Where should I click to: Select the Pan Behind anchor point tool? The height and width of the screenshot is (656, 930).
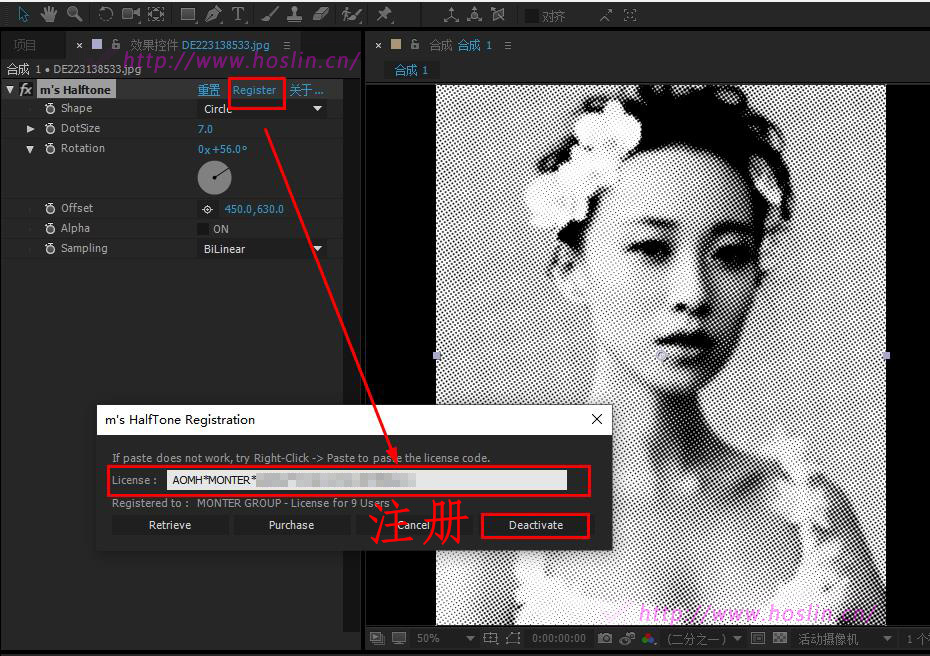click(156, 14)
